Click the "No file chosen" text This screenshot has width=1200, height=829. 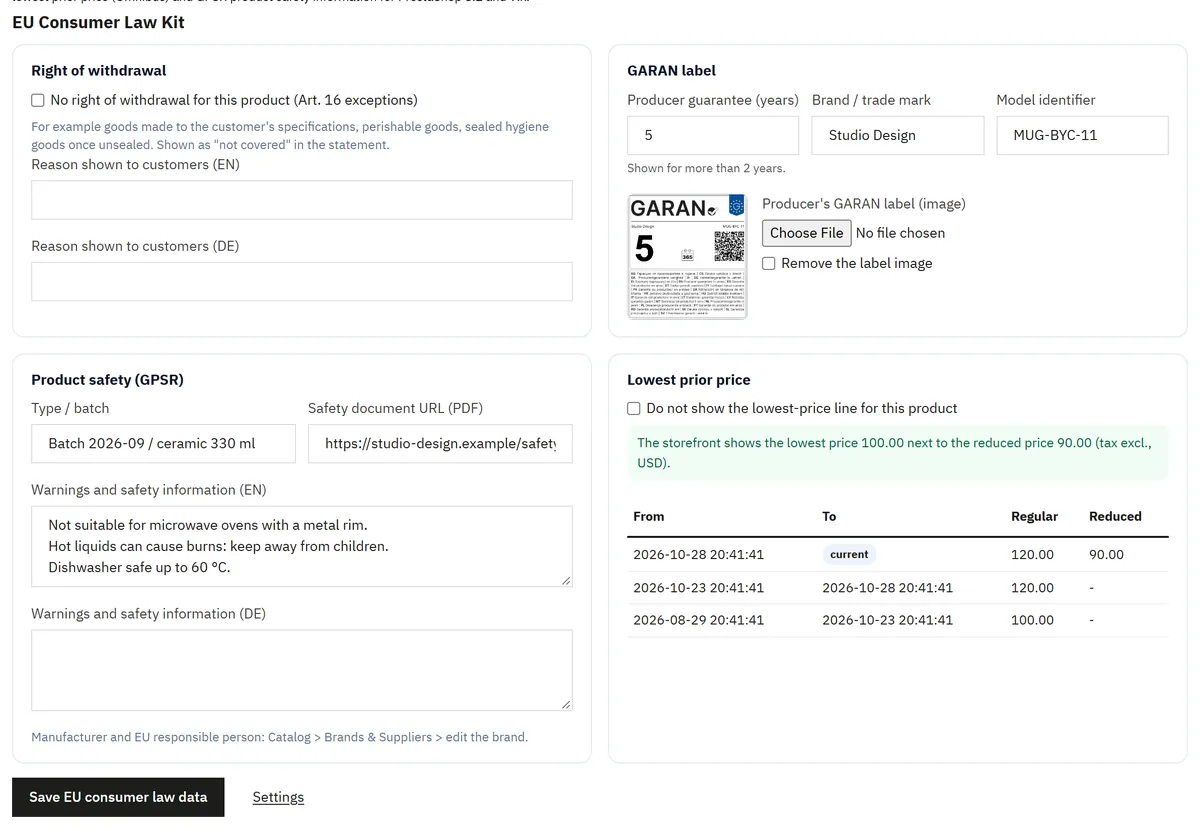pos(900,233)
